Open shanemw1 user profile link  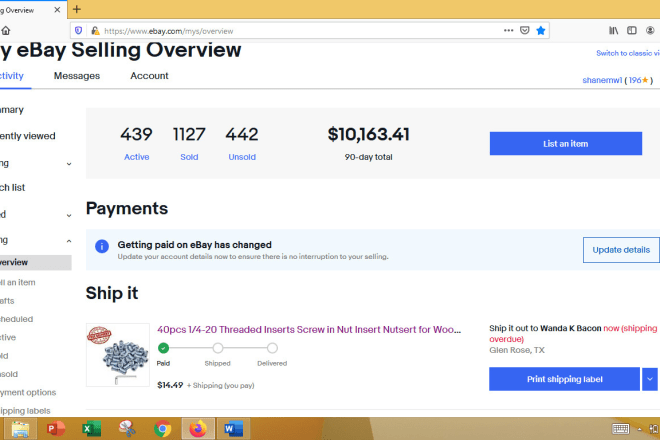pyautogui.click(x=602, y=80)
